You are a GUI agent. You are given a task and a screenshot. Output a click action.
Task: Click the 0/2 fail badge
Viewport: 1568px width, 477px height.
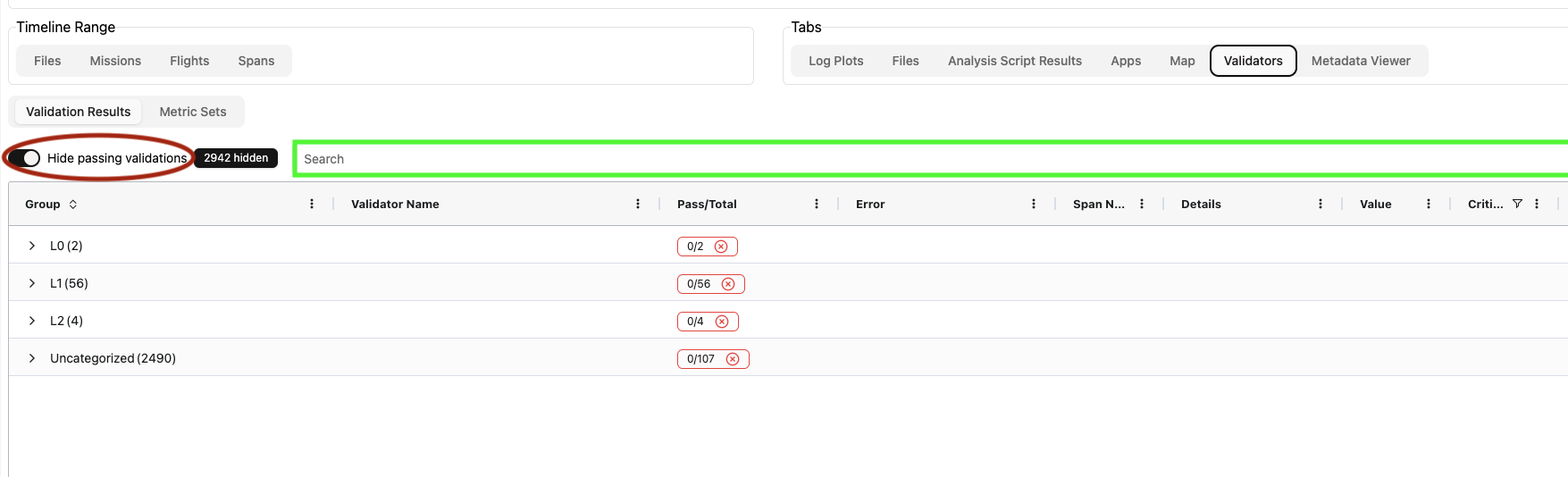pyautogui.click(x=708, y=247)
